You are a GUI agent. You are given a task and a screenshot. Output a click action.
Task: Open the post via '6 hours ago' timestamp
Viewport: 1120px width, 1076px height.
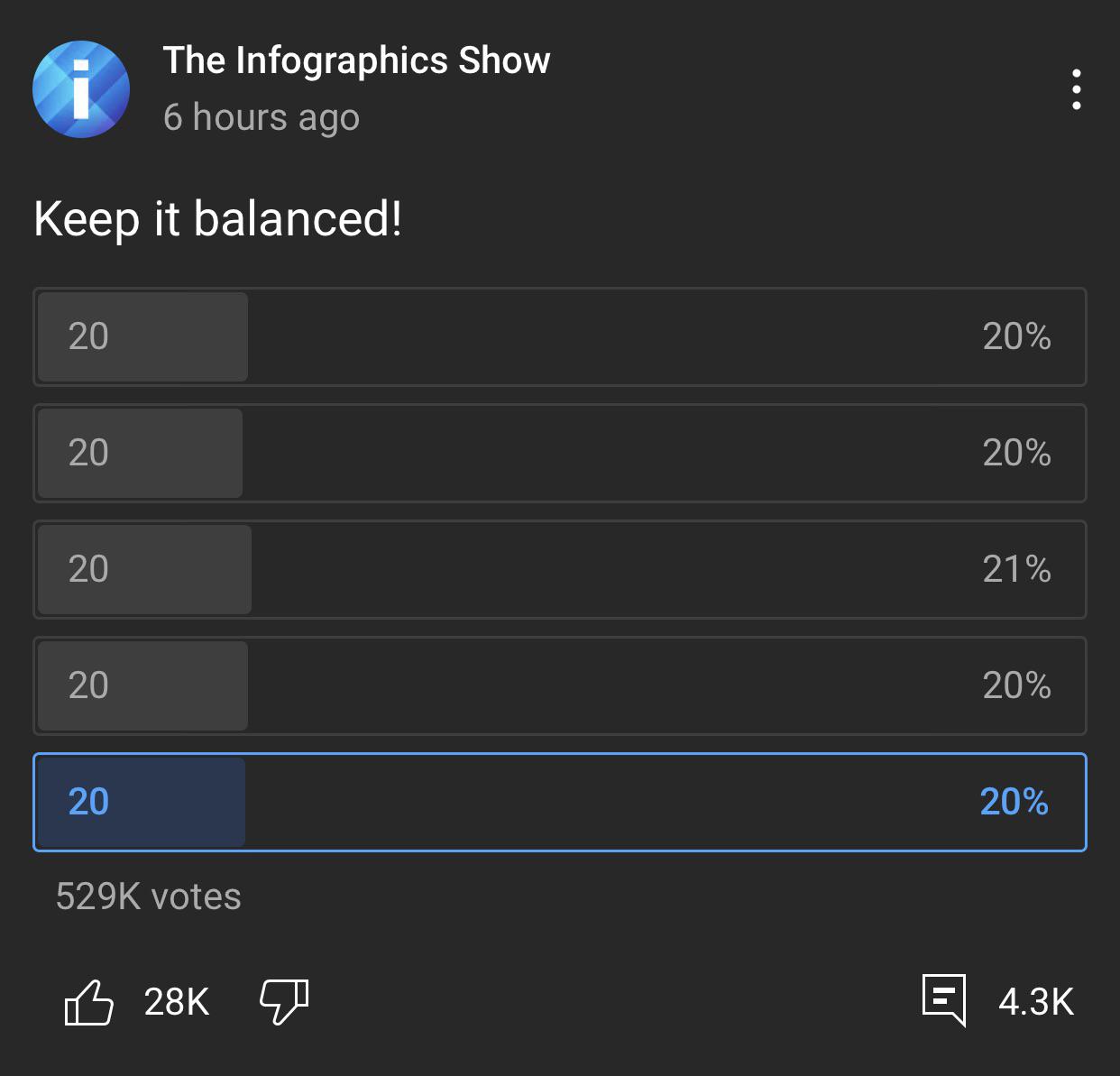click(262, 117)
